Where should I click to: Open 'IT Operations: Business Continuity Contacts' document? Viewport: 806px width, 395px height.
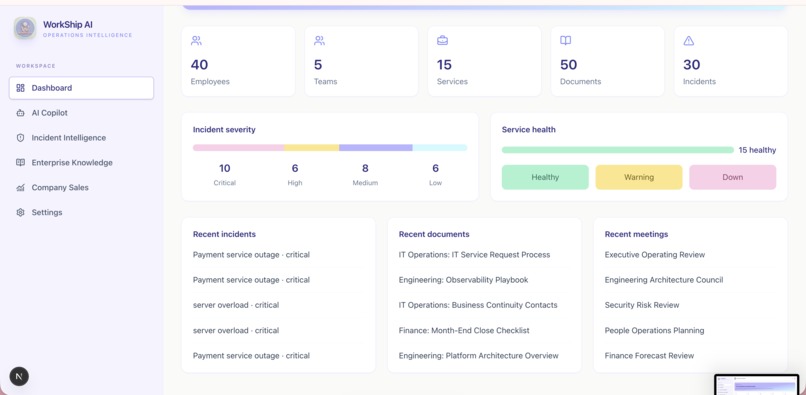478,305
